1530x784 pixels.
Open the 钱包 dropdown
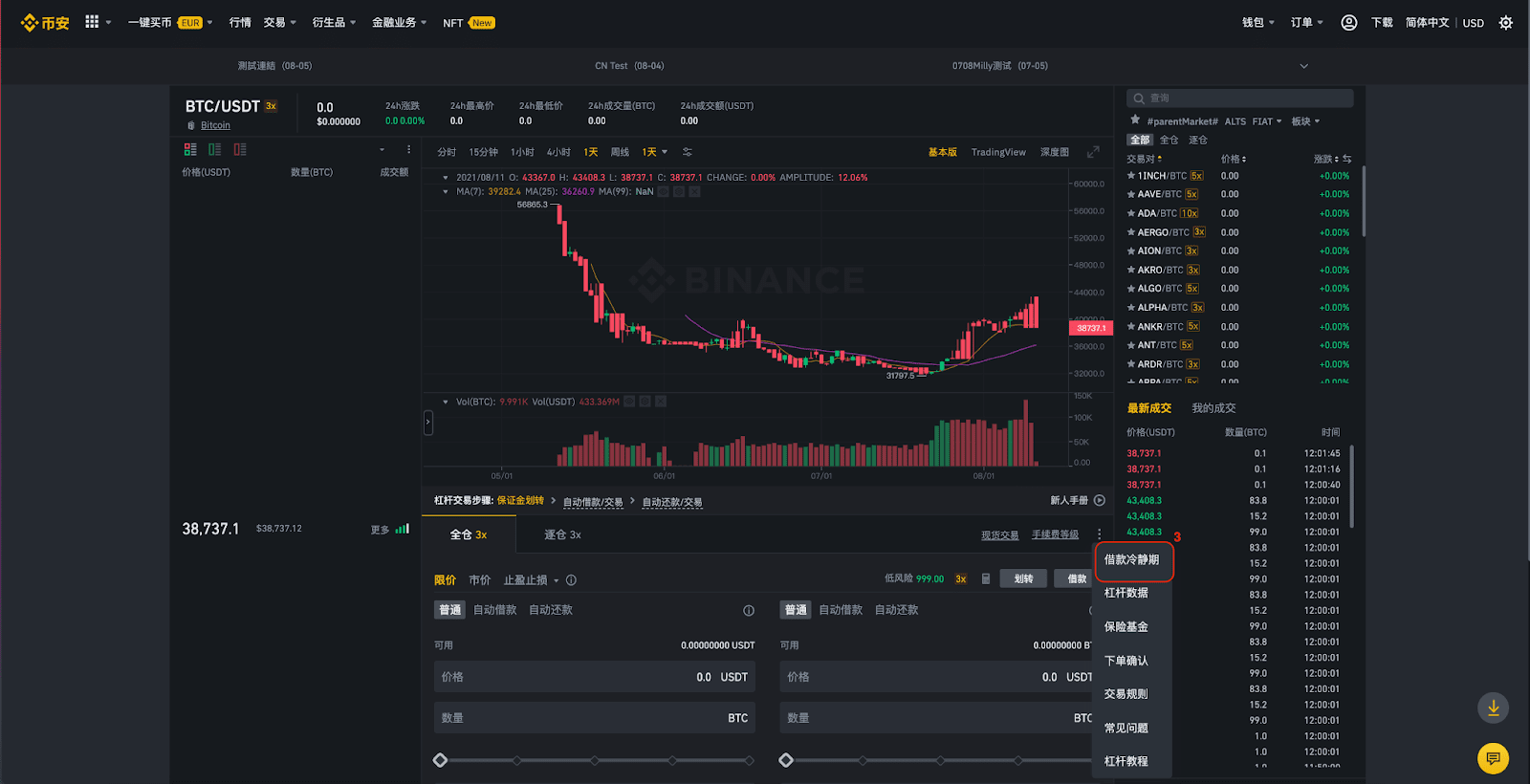coord(1258,22)
